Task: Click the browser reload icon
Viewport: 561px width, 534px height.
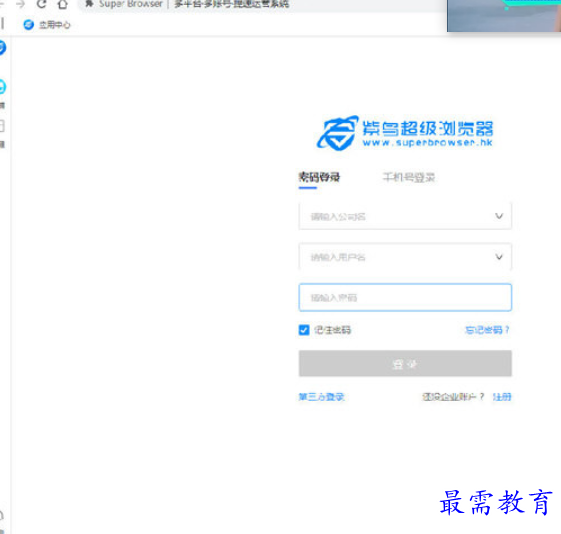Action: 42,4
